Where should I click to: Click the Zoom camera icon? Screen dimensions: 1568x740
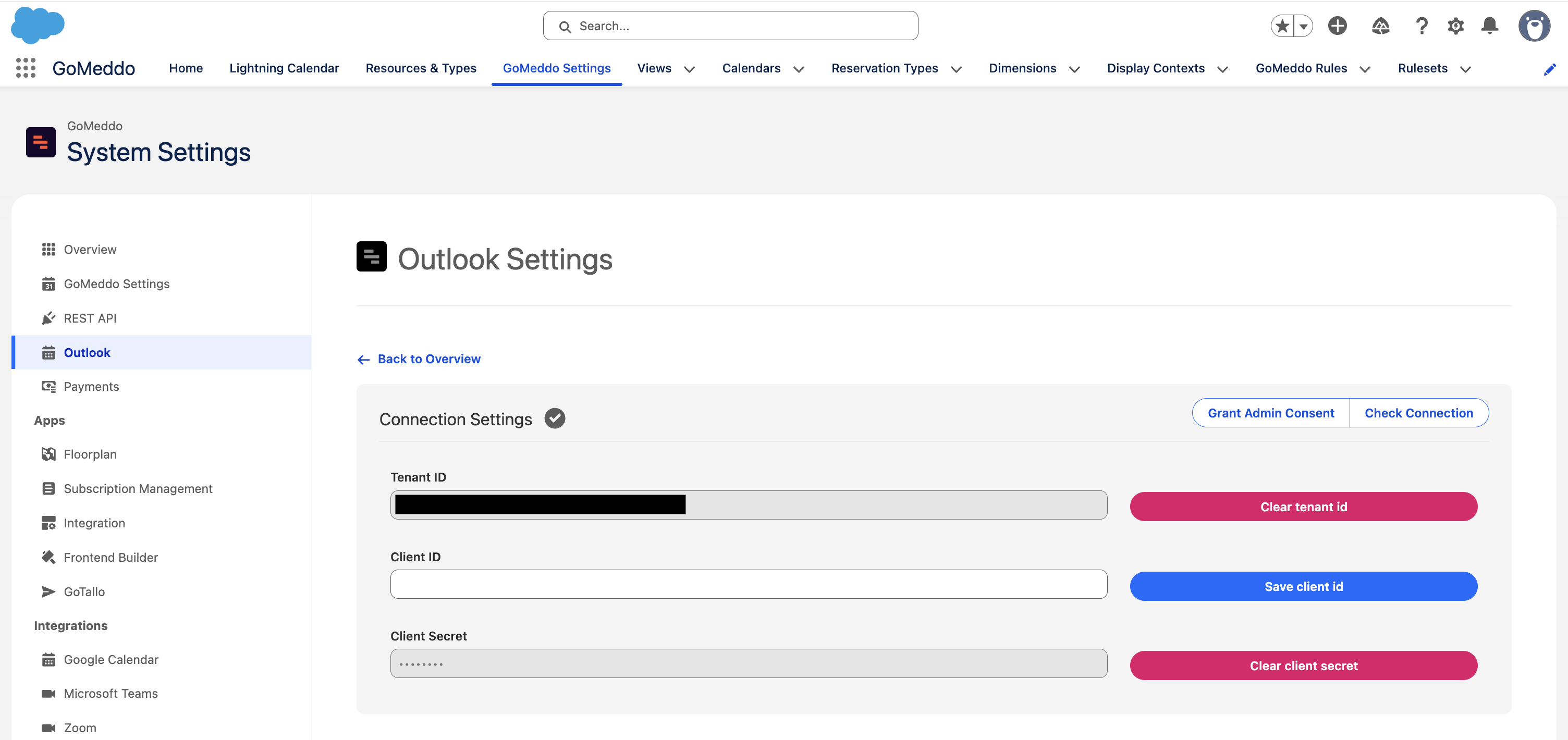[48, 728]
